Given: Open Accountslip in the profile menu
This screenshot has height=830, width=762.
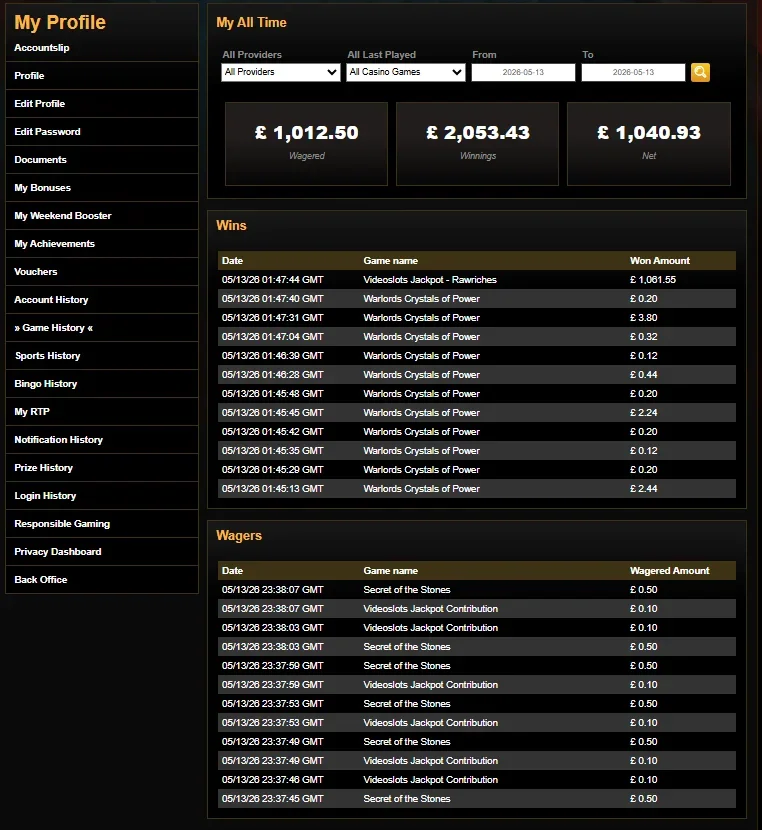Looking at the screenshot, I should [42, 48].
